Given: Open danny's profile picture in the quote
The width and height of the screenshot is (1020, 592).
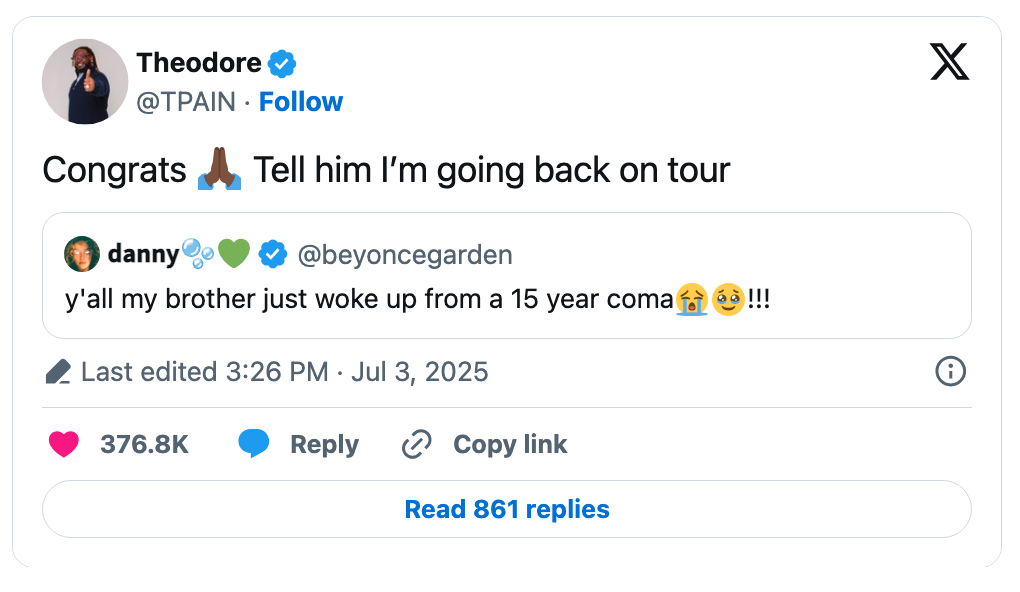Looking at the screenshot, I should click(82, 254).
